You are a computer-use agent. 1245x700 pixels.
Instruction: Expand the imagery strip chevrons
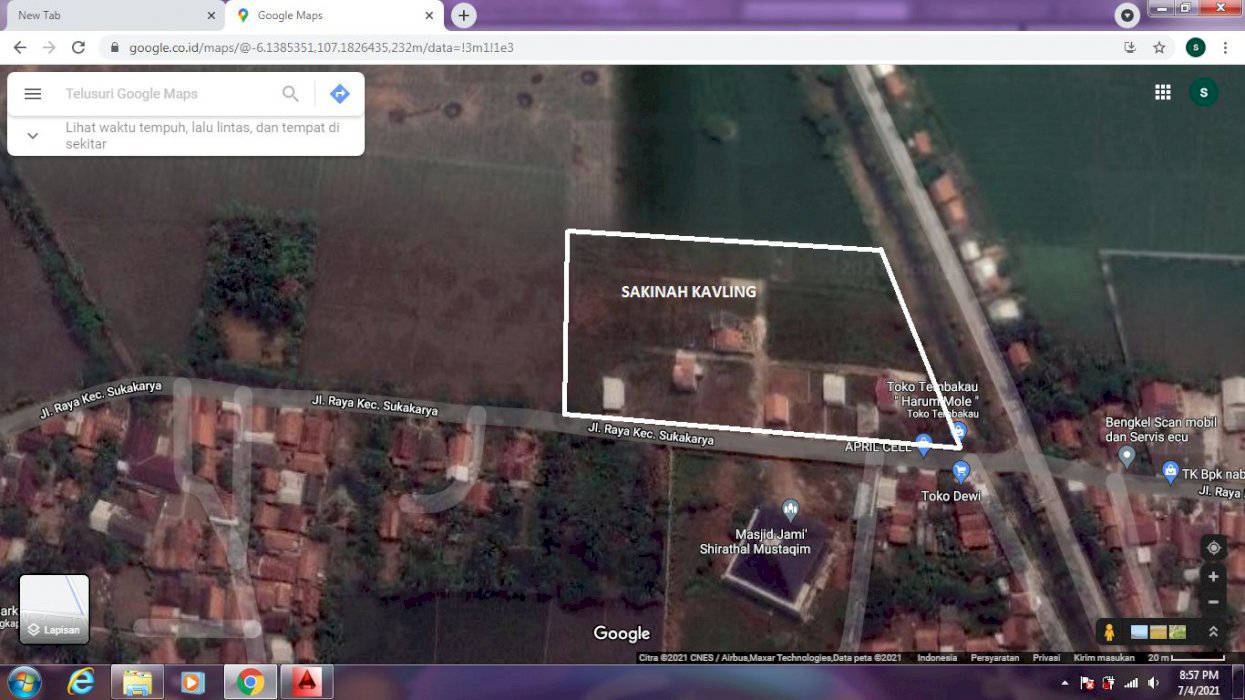coord(1213,632)
